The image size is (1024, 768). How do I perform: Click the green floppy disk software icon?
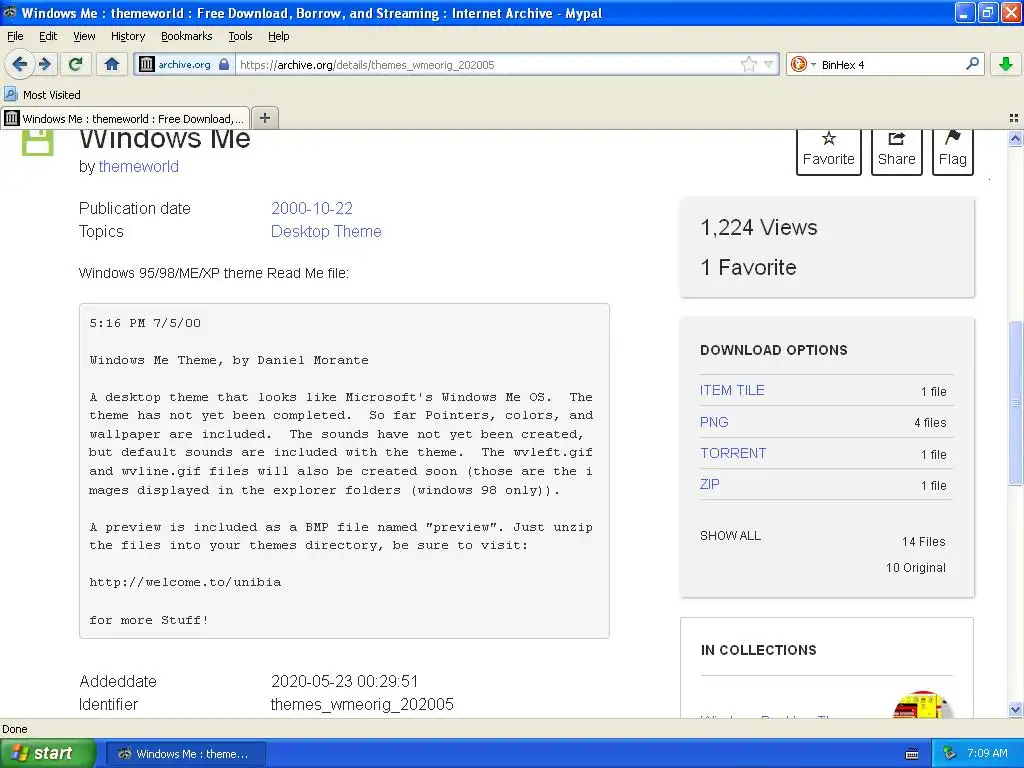coord(37,142)
